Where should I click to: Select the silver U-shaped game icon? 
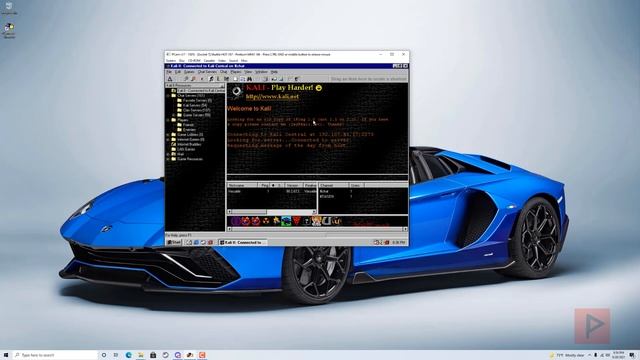coord(326,221)
